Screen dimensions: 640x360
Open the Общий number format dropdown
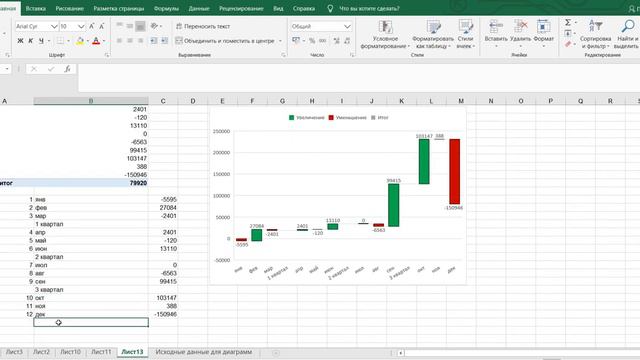click(x=347, y=26)
